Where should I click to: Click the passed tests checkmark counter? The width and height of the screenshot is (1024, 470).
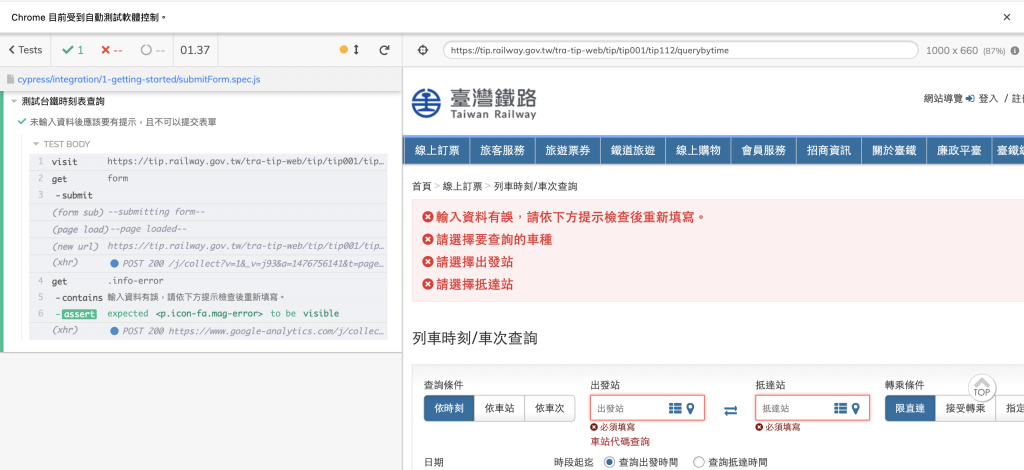click(x=72, y=50)
